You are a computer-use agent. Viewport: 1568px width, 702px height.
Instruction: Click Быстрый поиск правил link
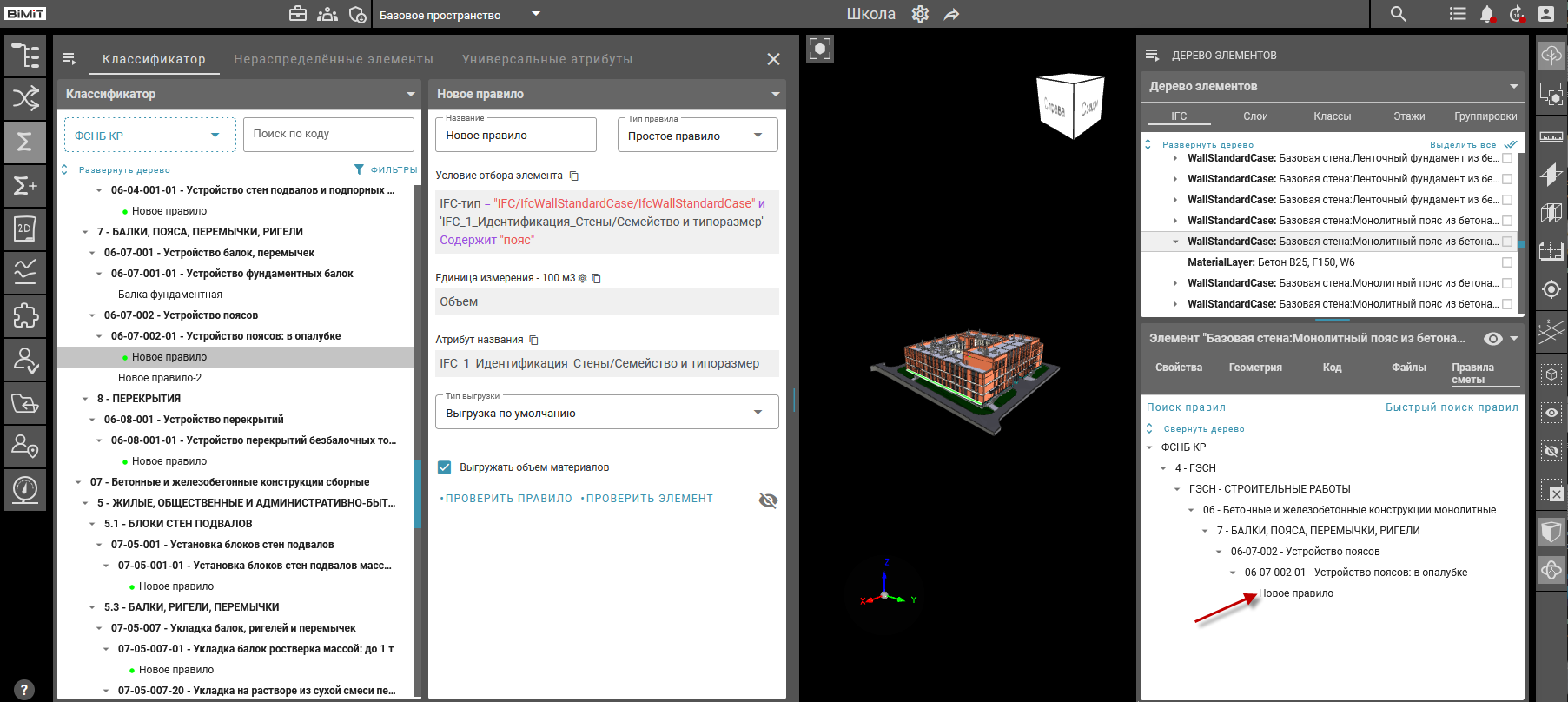point(1451,407)
